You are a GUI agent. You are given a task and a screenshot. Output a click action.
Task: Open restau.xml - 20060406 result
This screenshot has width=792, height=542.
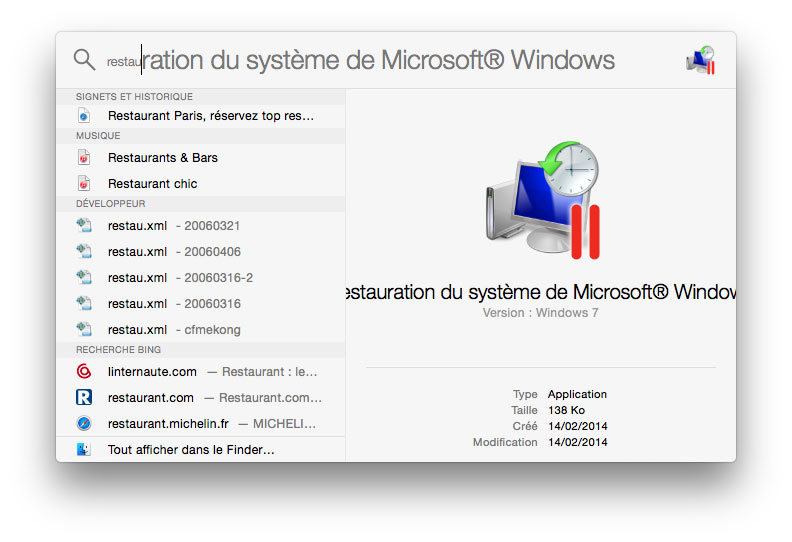tap(201, 252)
